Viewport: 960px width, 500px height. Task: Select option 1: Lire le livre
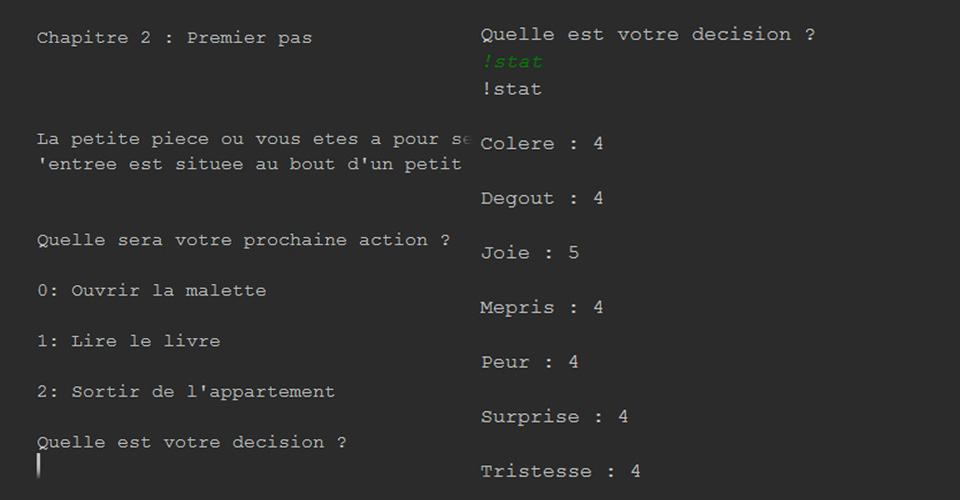click(x=129, y=341)
